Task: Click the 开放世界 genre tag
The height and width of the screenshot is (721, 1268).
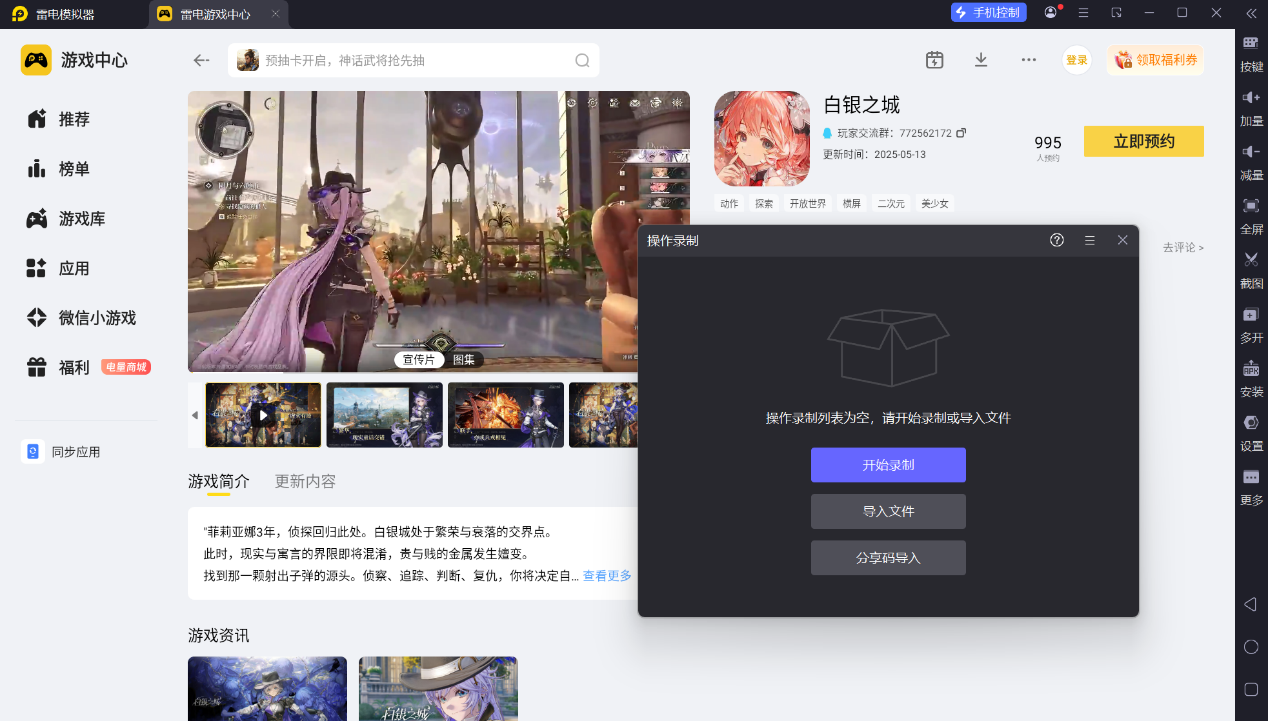Action: [x=808, y=203]
